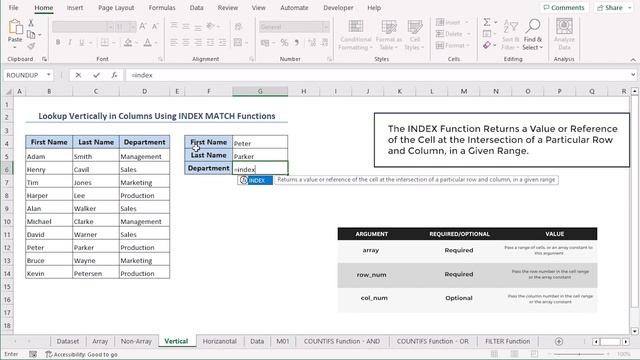Click the Clear eraser icon
This screenshot has width=640, height=360.
(x=487, y=45)
